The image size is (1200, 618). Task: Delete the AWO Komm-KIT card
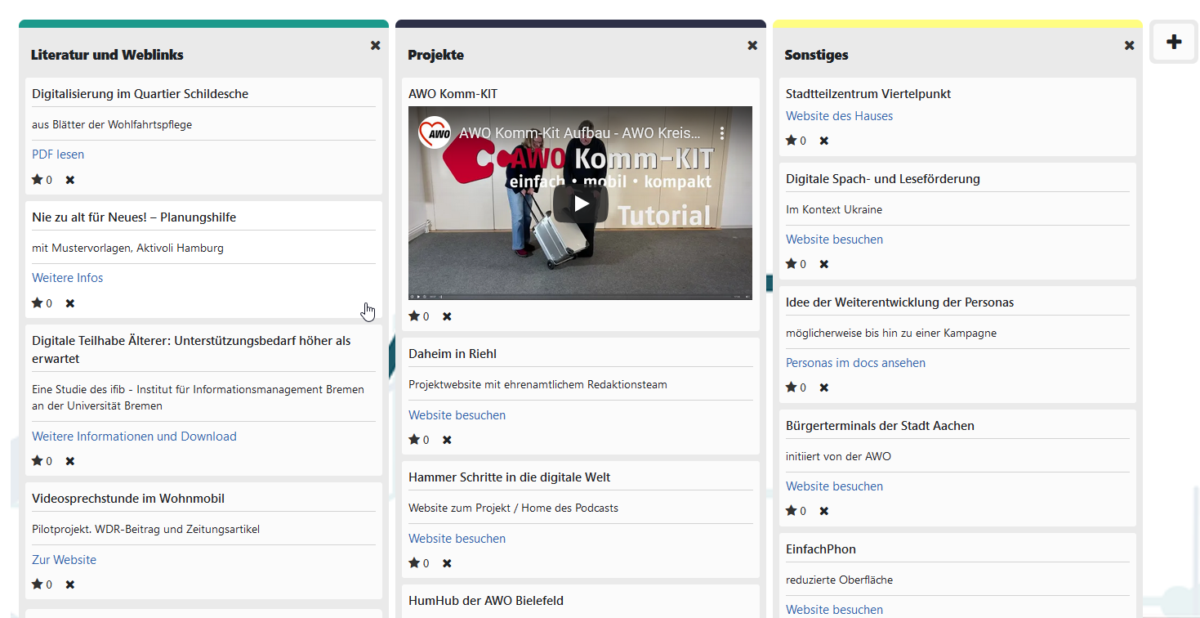click(447, 316)
